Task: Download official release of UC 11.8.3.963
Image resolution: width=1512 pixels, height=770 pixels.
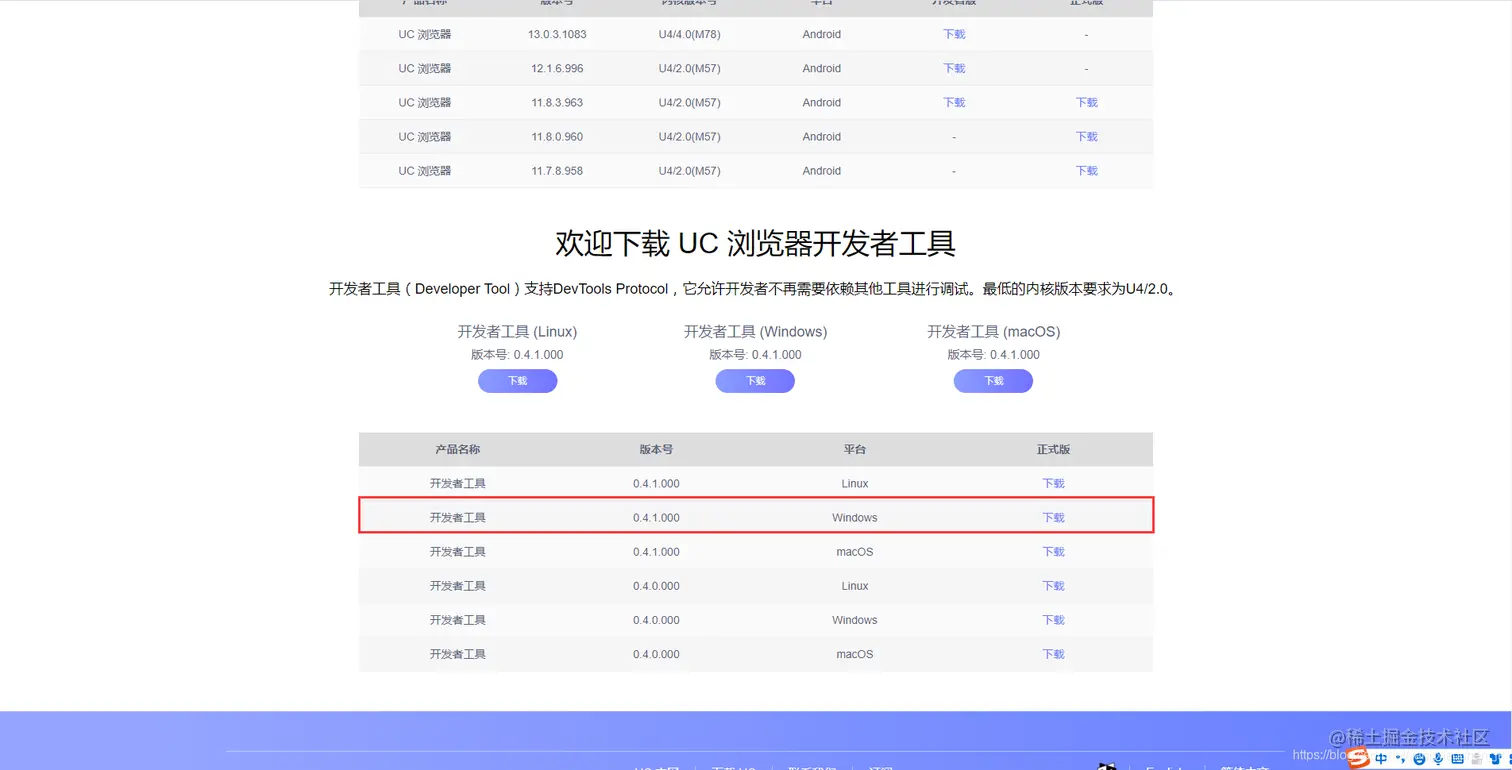Action: (x=1086, y=102)
